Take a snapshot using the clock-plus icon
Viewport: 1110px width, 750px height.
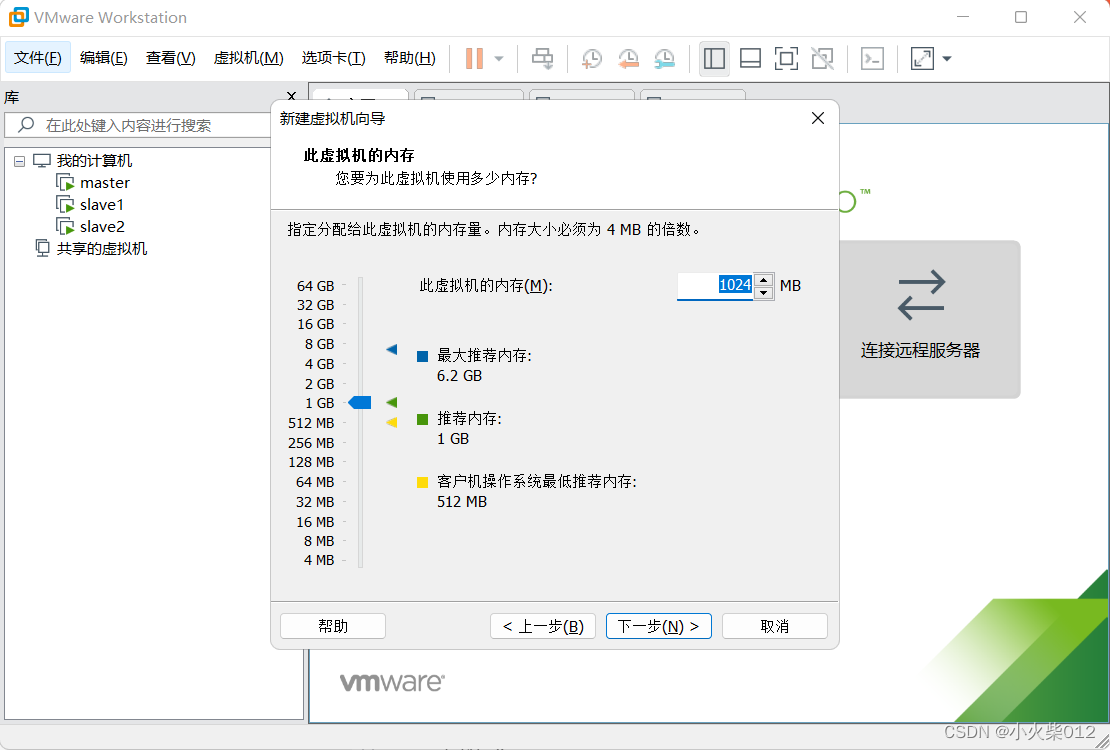pyautogui.click(x=591, y=58)
